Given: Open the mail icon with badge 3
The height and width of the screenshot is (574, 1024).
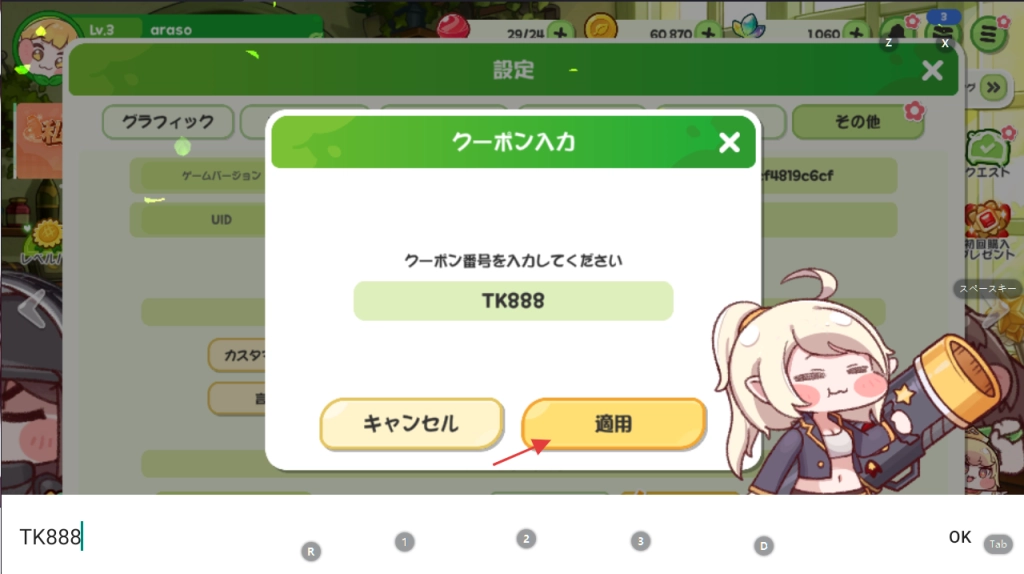Looking at the screenshot, I should (942, 31).
